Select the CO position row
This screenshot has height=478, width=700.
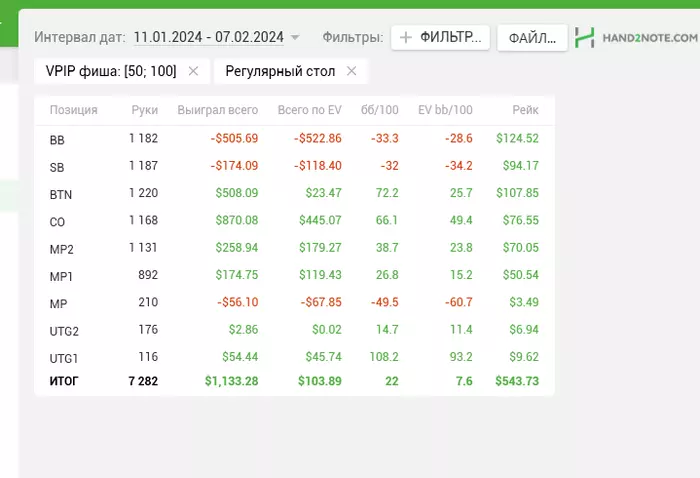(x=294, y=220)
